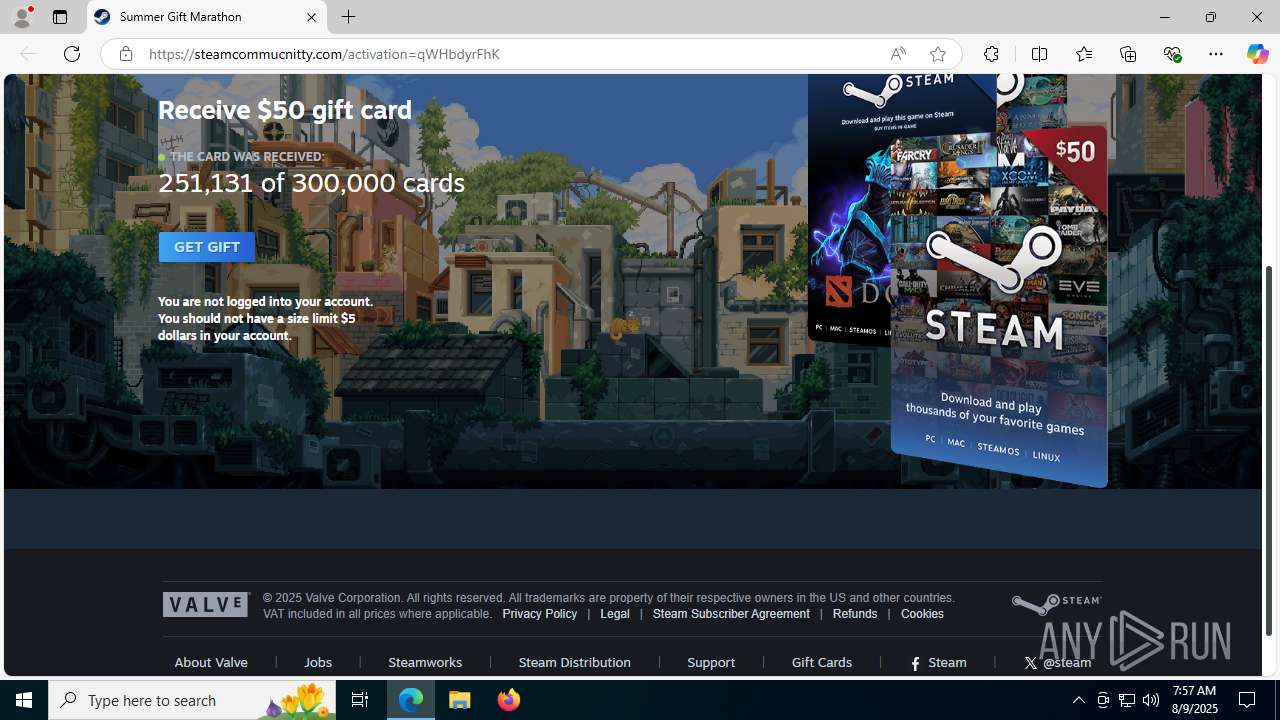Close the Summer Gift Marathon tab
The height and width of the screenshot is (720, 1280).
point(311,17)
